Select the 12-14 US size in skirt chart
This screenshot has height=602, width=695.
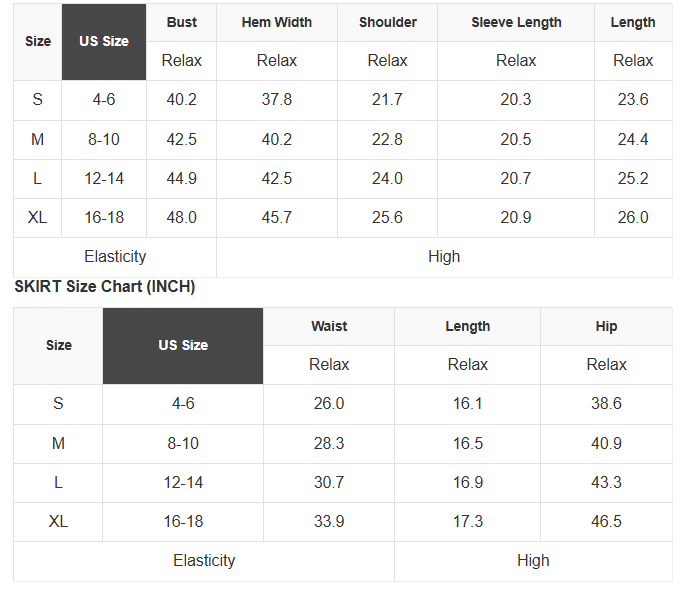tap(183, 483)
